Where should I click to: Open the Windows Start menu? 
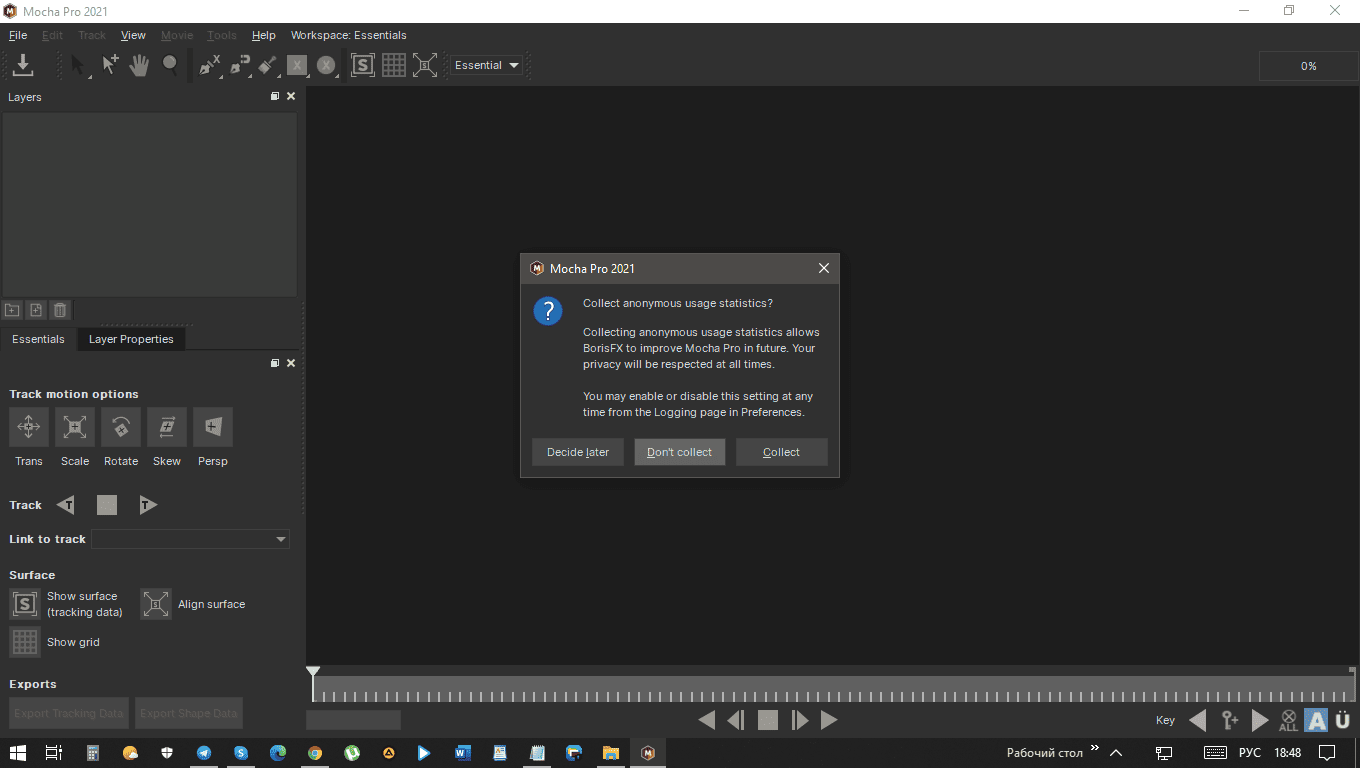pos(18,752)
